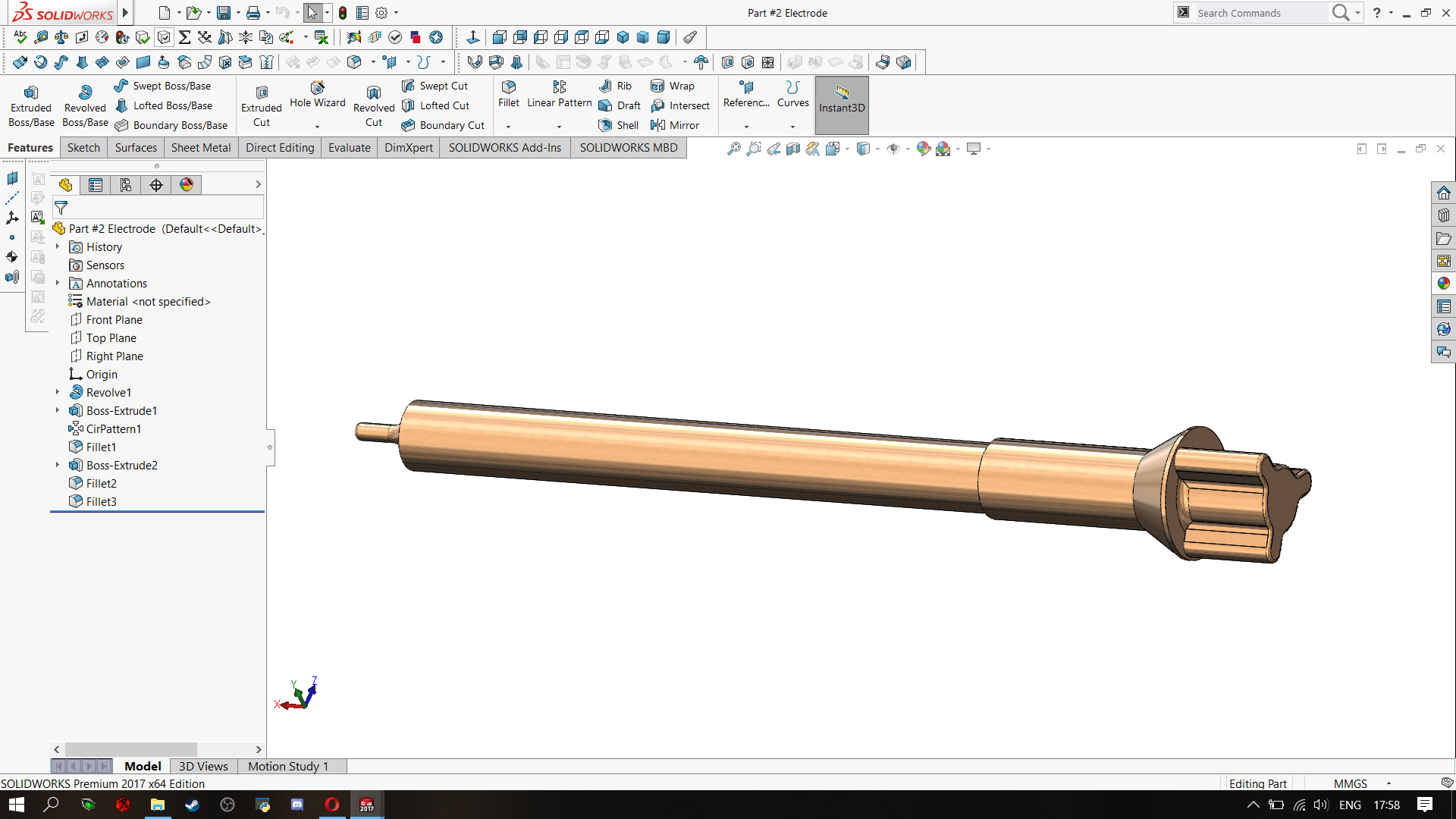The image size is (1456, 819).
Task: Click the Mirror feature icon
Action: 657,125
